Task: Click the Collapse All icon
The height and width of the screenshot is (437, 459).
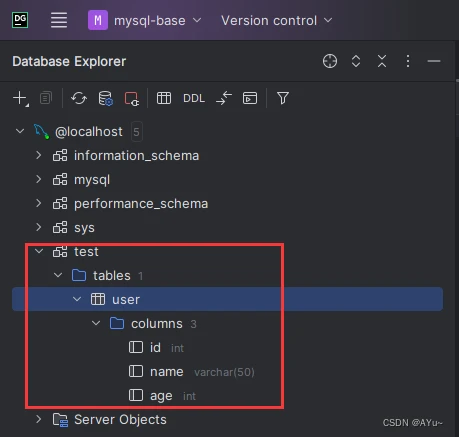Action: (x=382, y=61)
